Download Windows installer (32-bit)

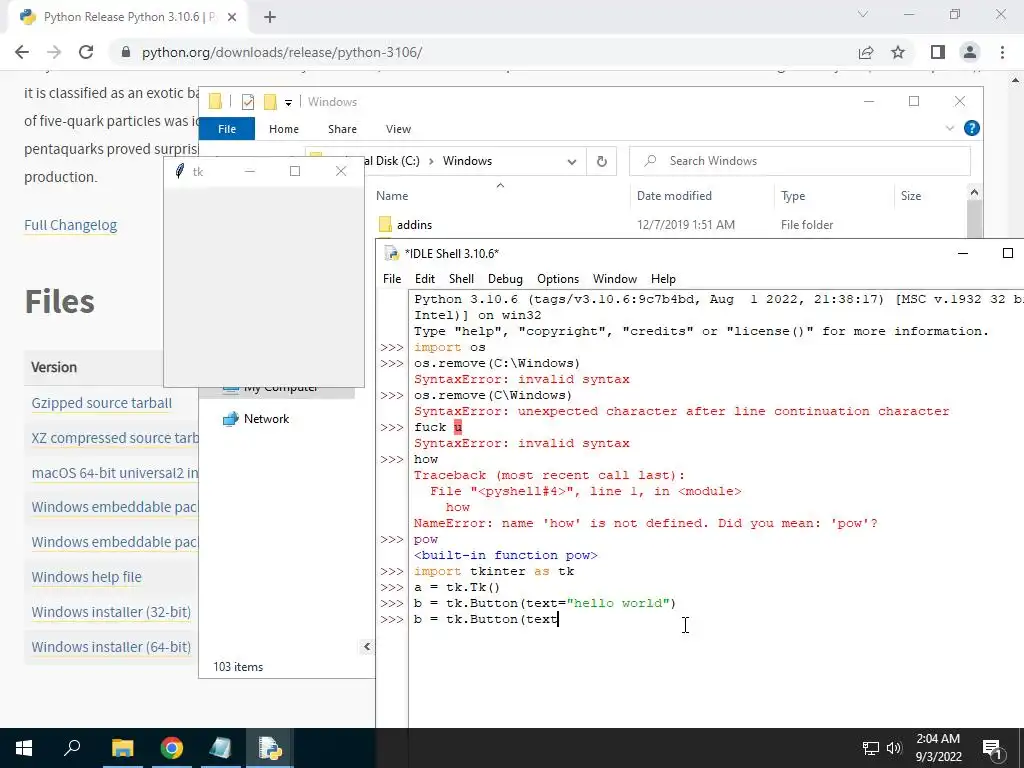111,612
